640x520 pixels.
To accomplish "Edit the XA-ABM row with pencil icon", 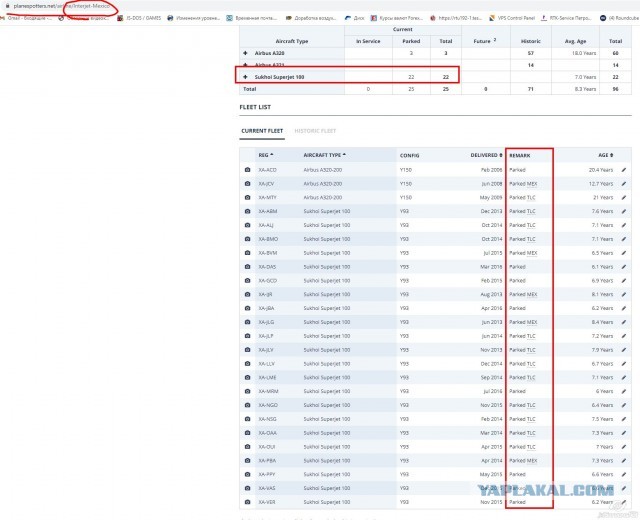I will (x=624, y=211).
